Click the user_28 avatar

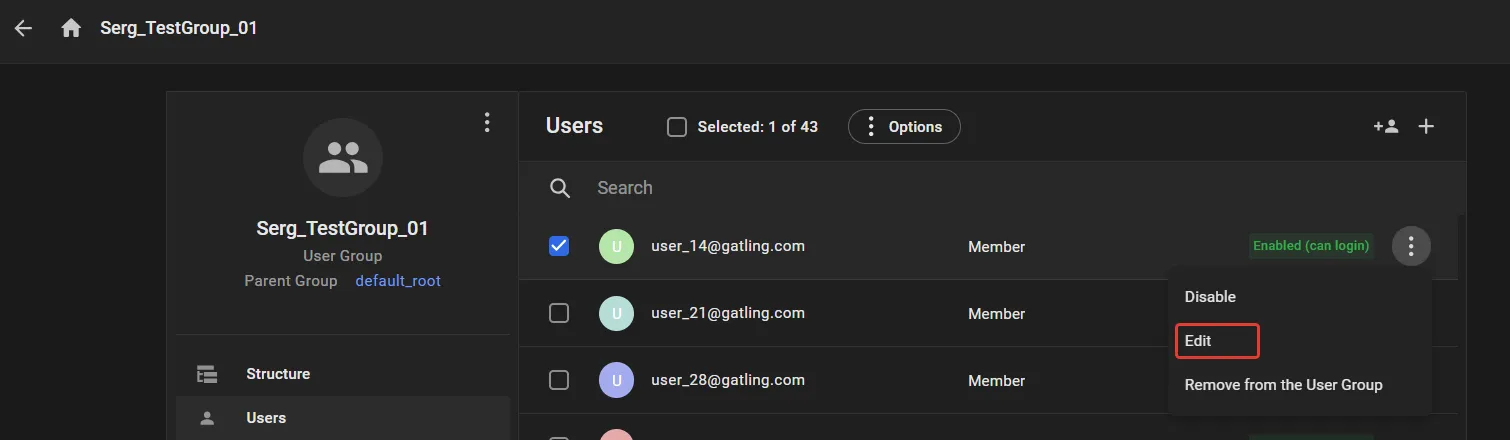(x=616, y=380)
